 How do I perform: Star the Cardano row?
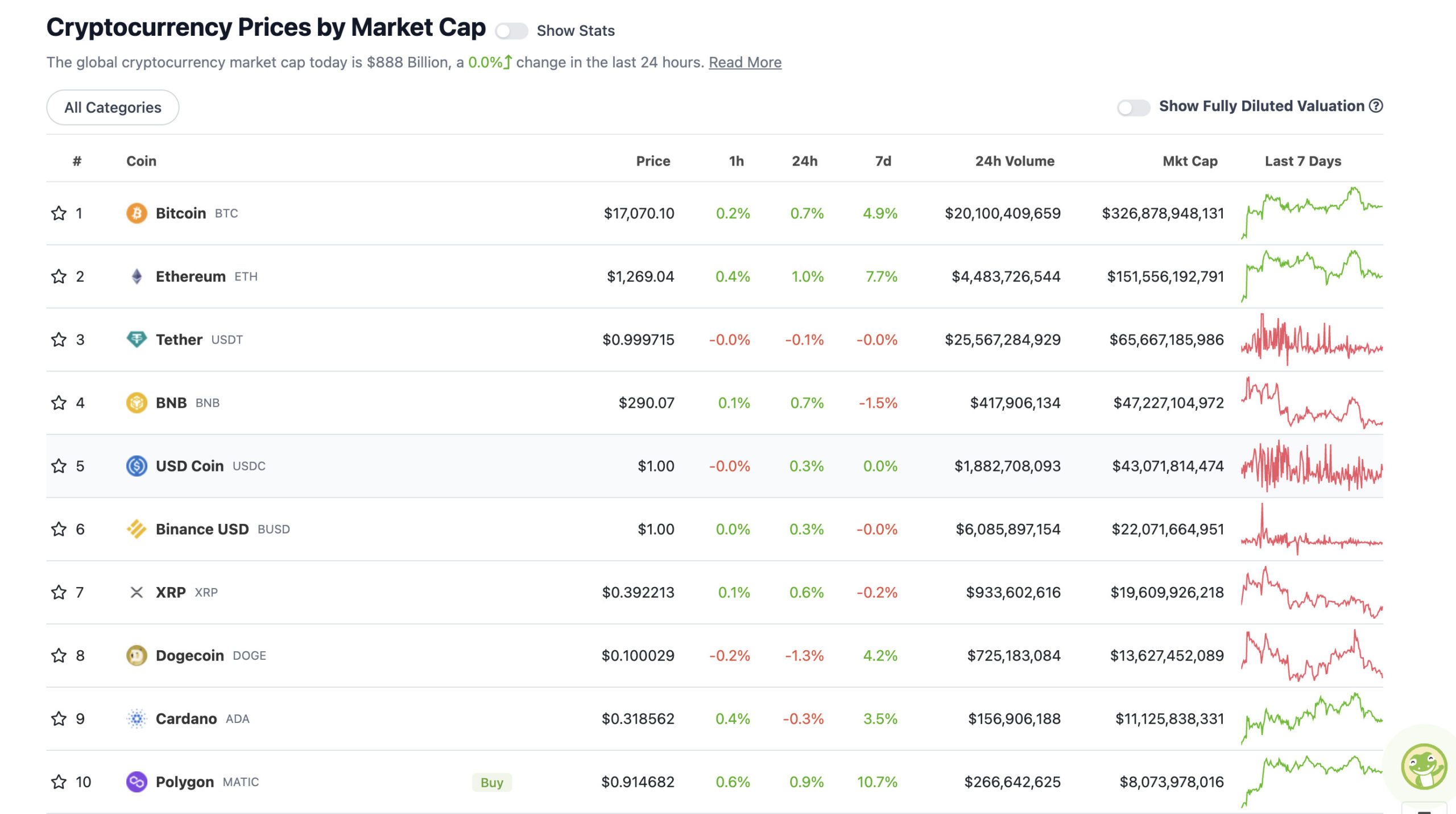59,718
